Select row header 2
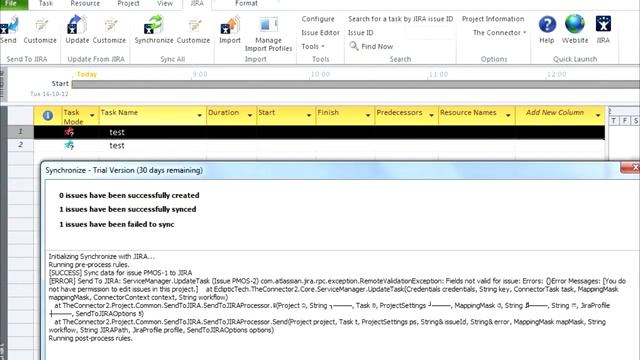 [x=20, y=145]
